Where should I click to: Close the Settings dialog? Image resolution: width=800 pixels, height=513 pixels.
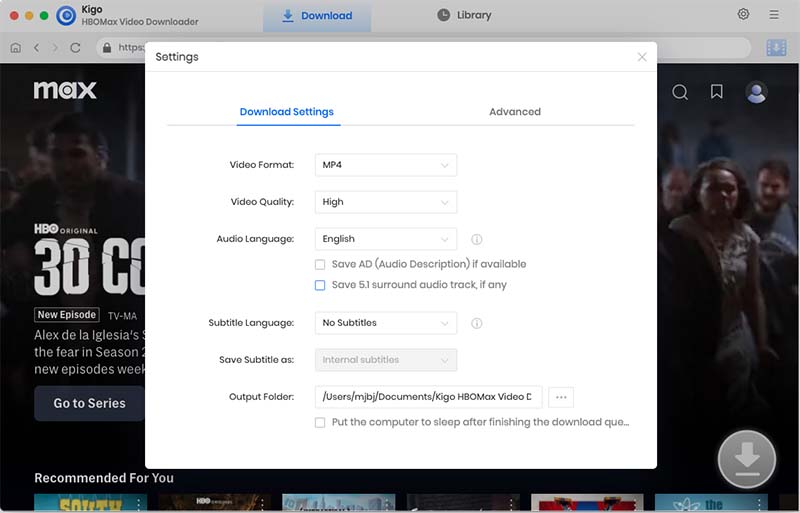[642, 57]
